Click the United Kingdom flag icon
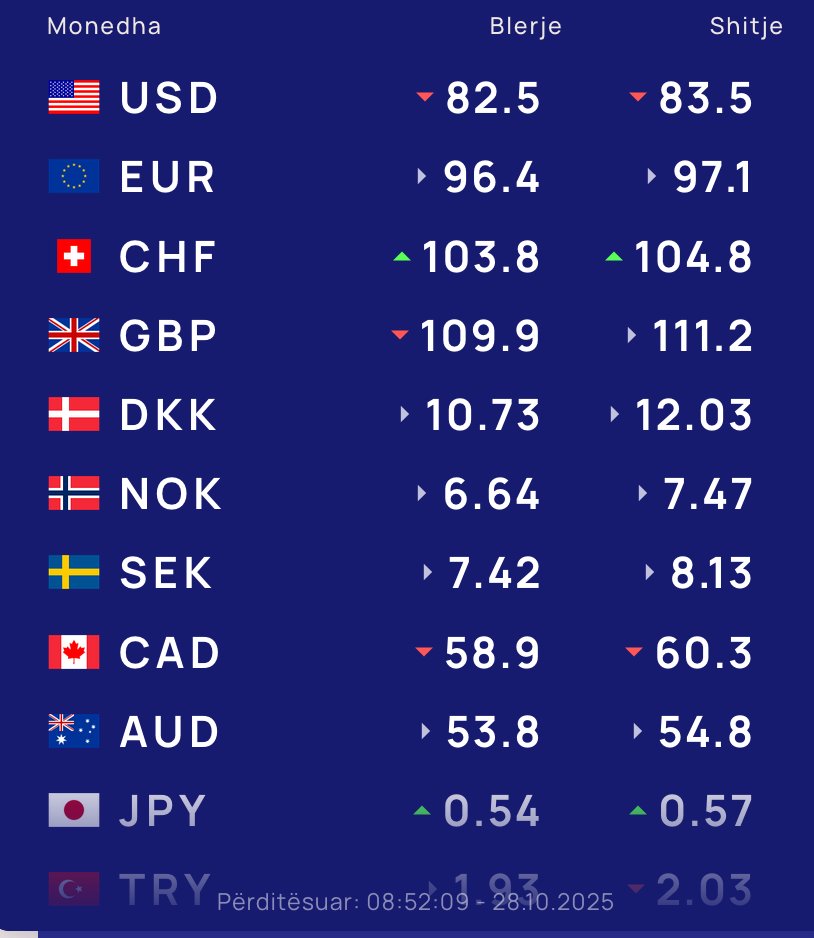 pos(74,335)
